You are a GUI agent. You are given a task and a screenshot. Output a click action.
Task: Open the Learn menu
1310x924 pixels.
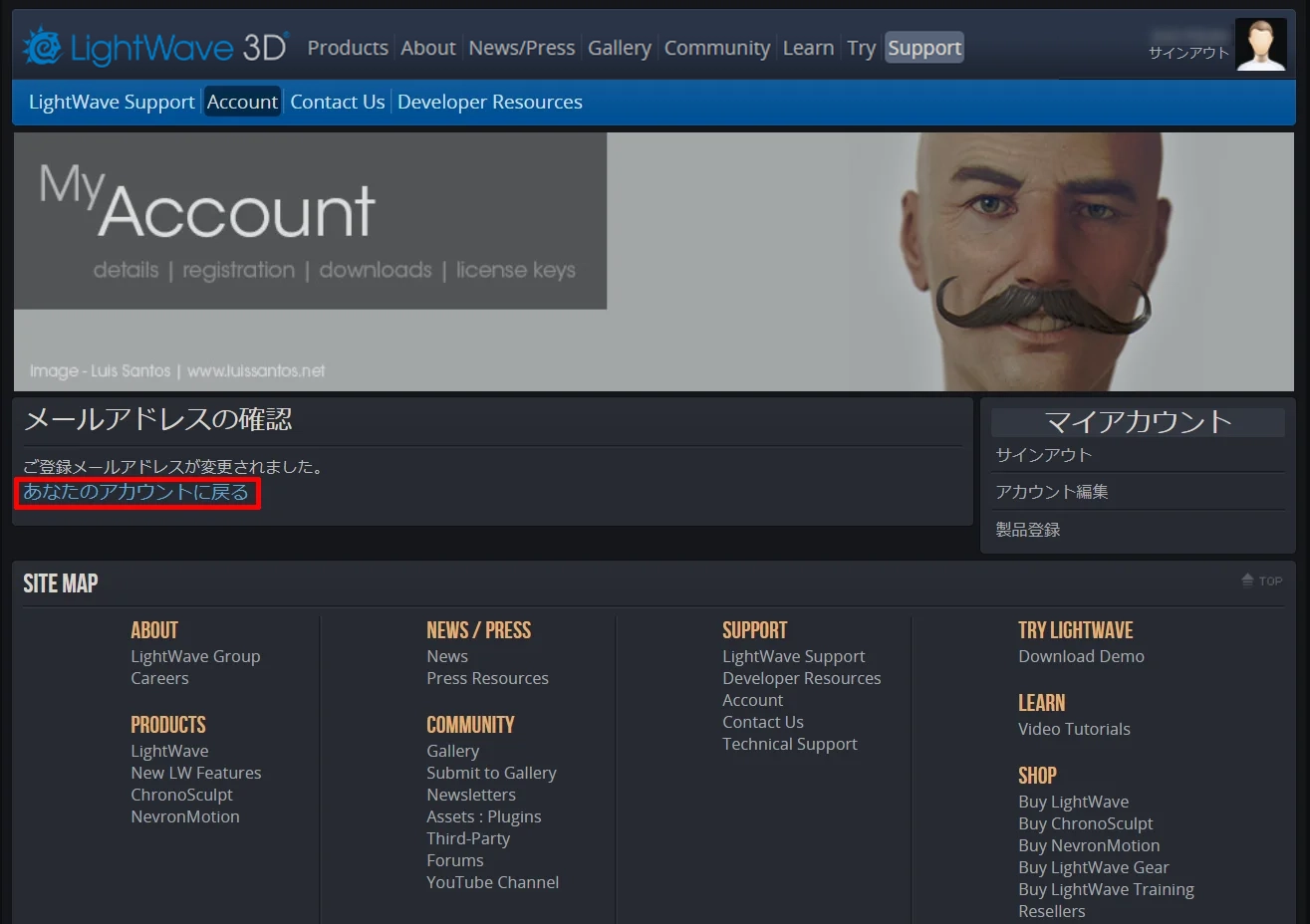(x=808, y=48)
